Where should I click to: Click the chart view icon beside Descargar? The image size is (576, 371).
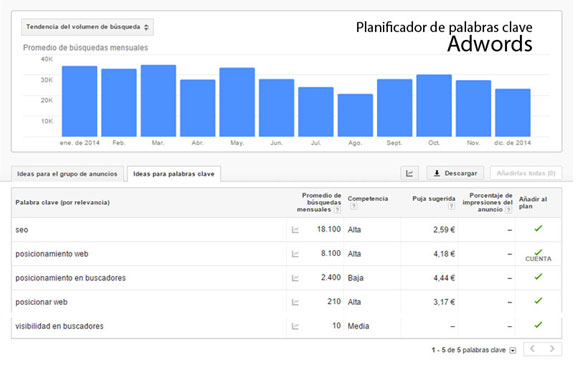tap(410, 173)
